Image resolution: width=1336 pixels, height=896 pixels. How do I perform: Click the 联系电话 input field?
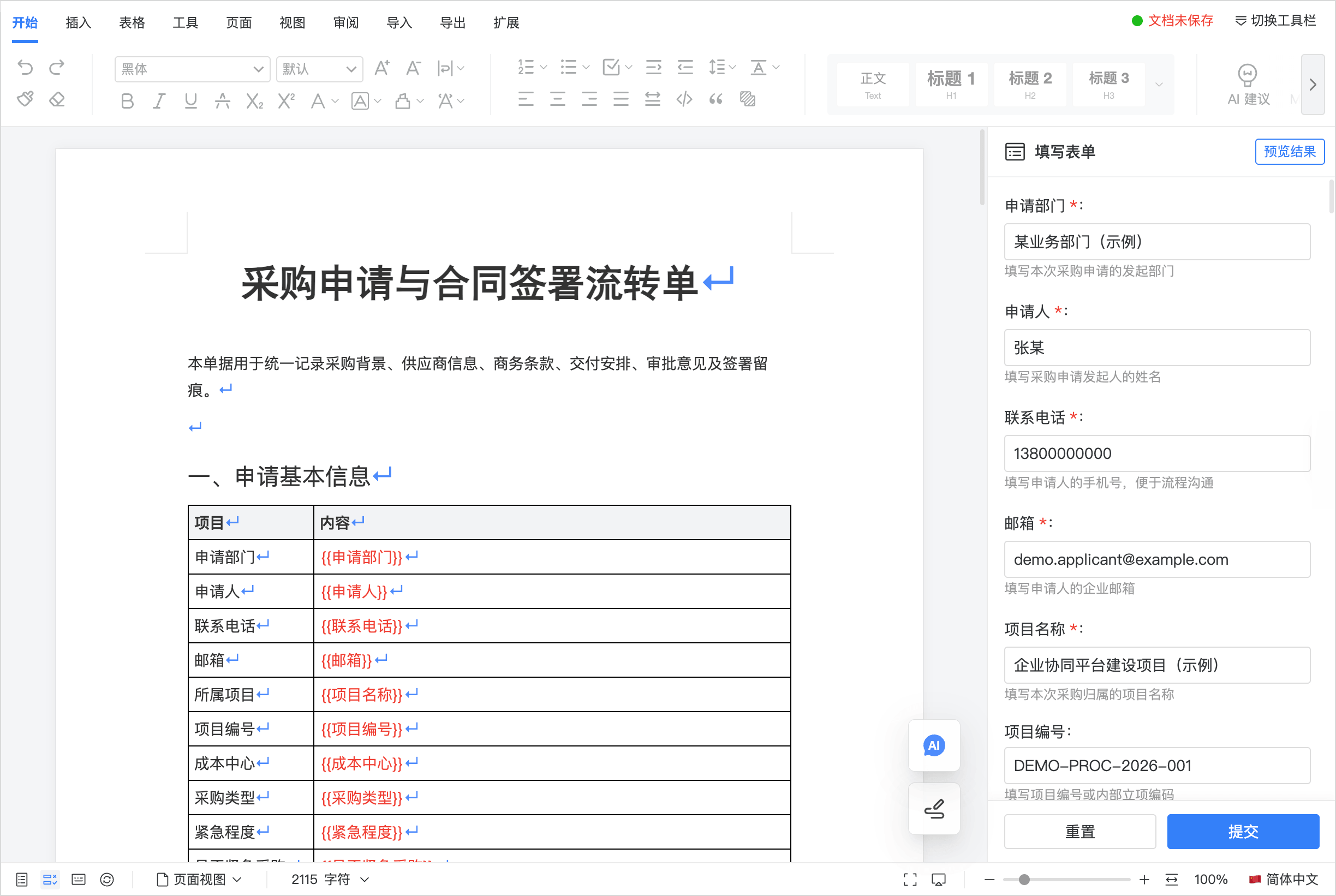1156,453
